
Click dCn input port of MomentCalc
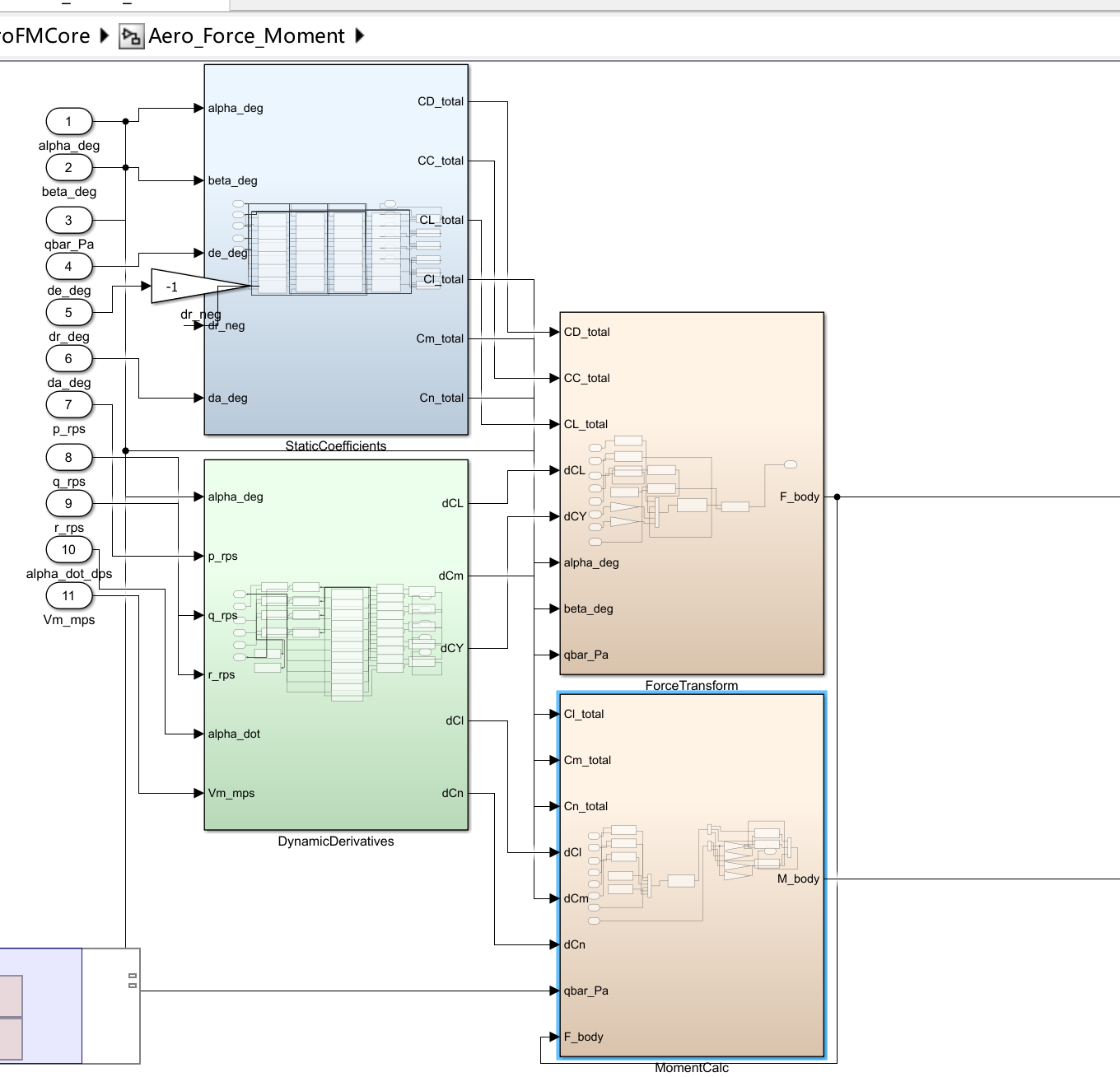[574, 945]
